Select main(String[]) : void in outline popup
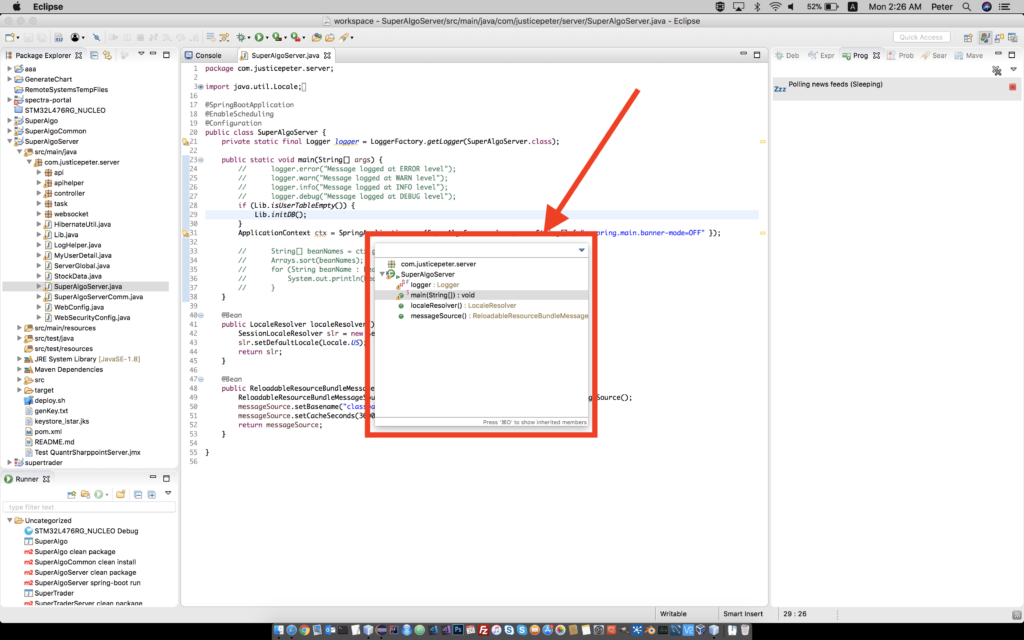Viewport: 1024px width, 640px height. (442, 295)
